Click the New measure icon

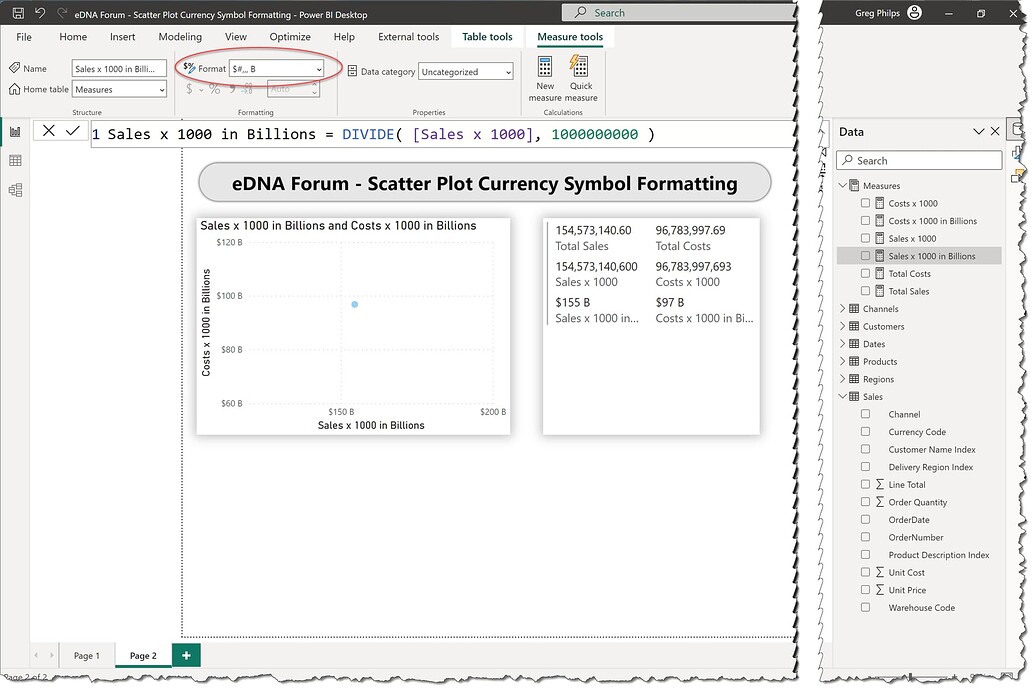pyautogui.click(x=545, y=72)
